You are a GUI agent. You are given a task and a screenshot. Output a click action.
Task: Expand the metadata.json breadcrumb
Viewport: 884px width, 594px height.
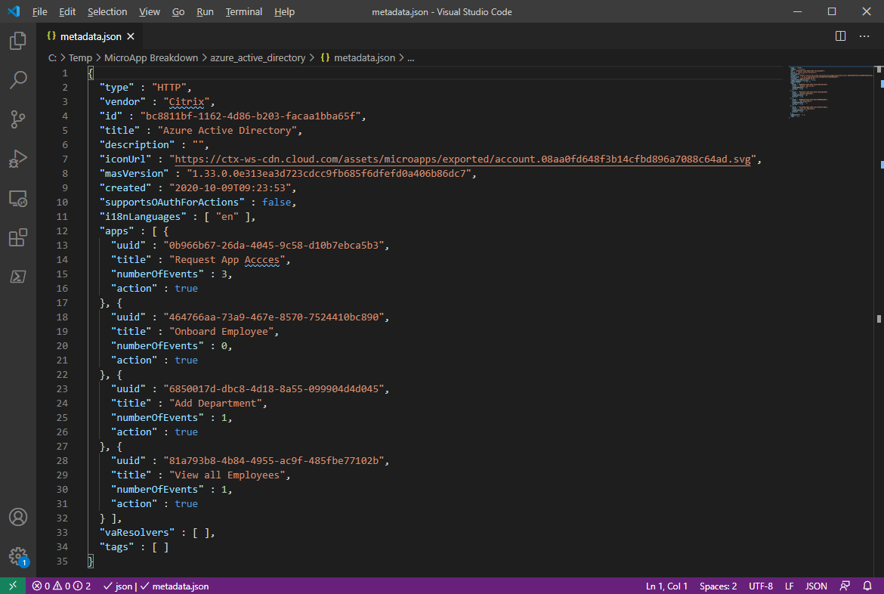(x=358, y=58)
